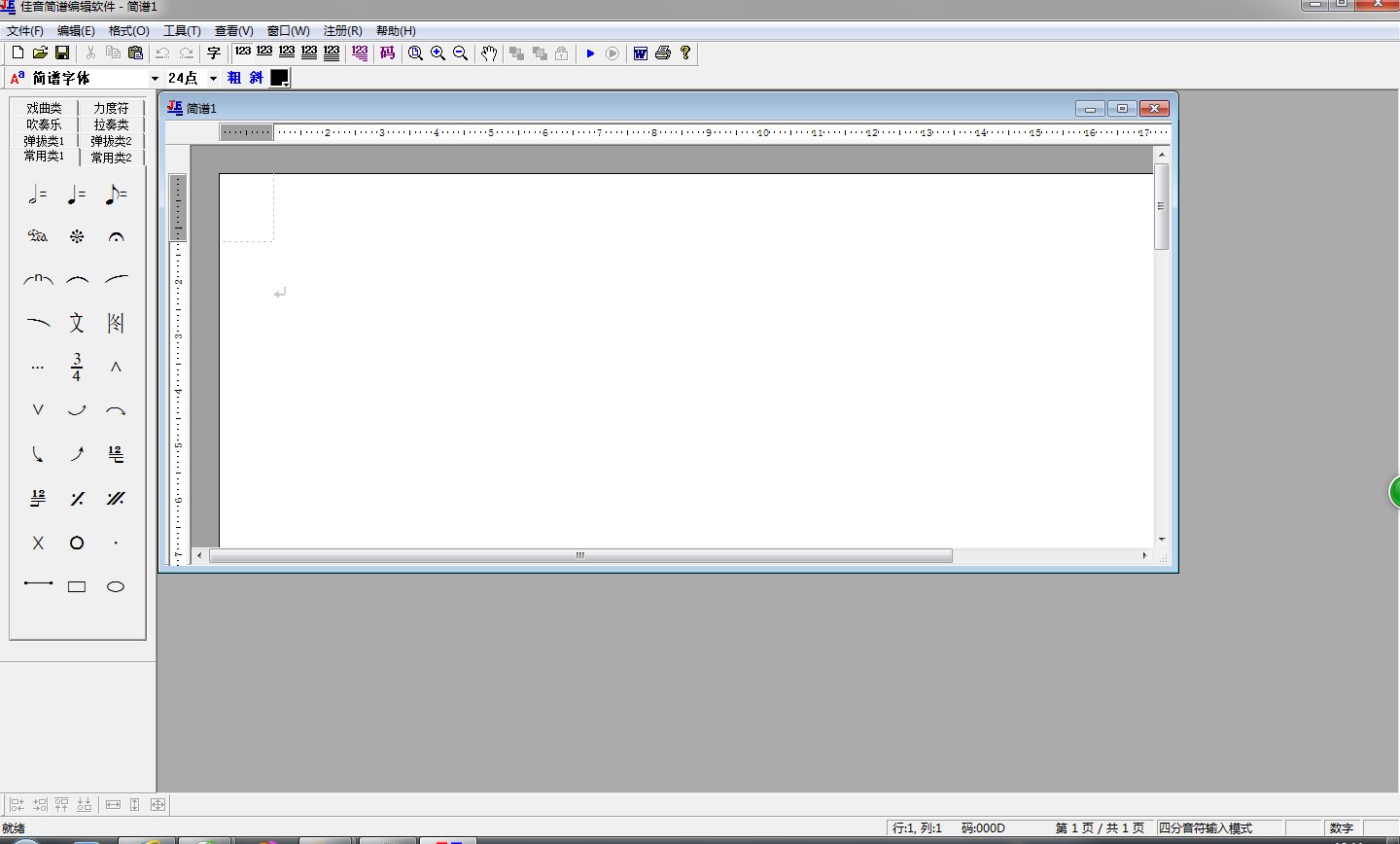Viewport: 1400px width, 844px height.
Task: Click the vertical scrollbar thumb of 简谱1 window
Action: 1161,206
